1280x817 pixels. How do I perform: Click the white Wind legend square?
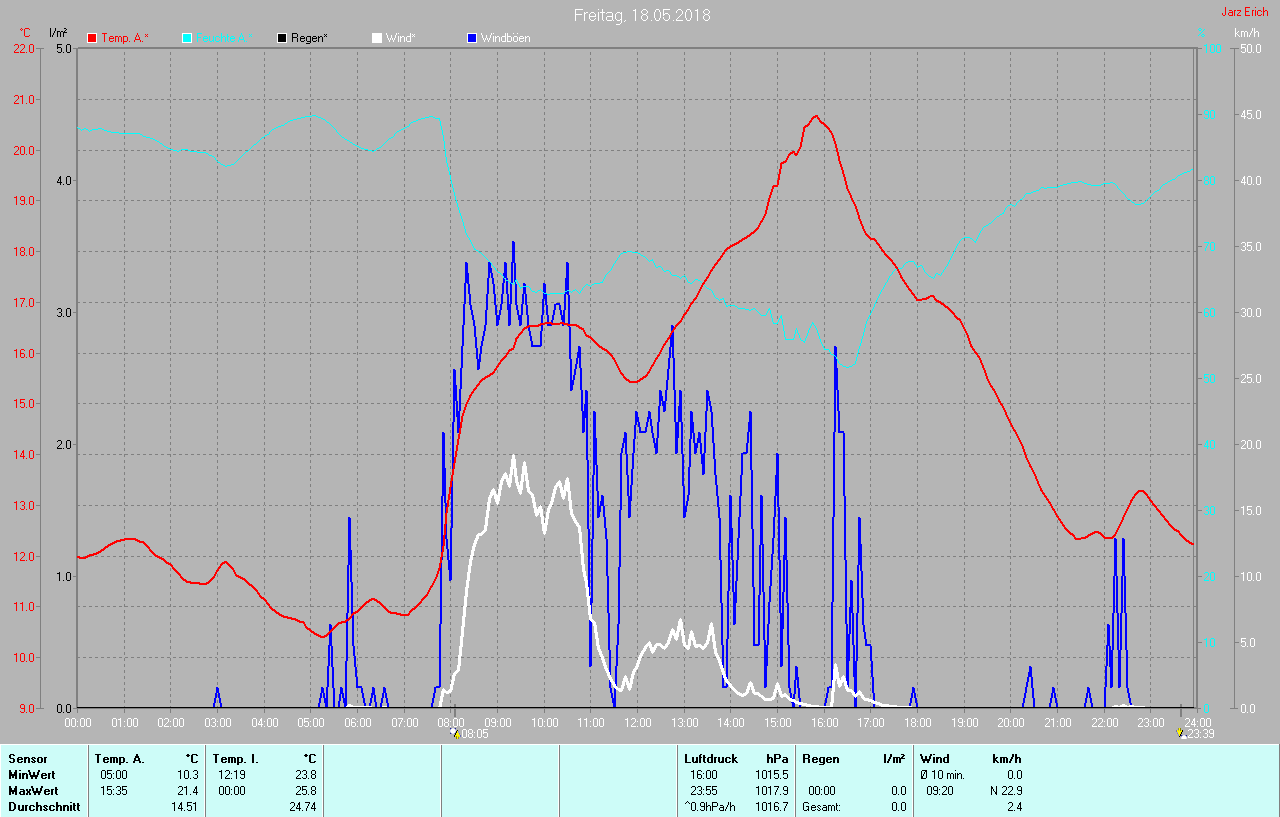(x=377, y=38)
